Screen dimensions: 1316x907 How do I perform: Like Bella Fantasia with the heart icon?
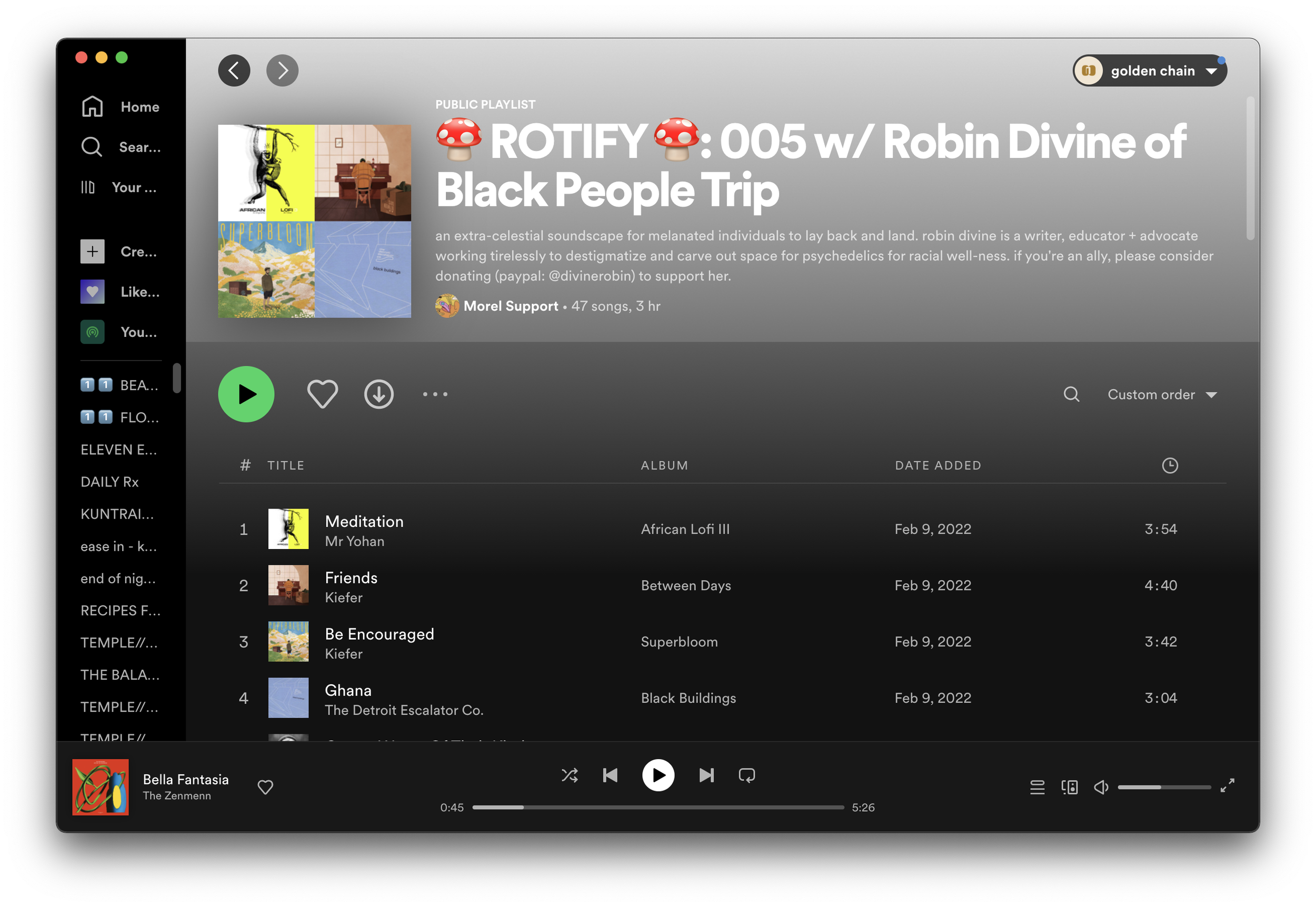[265, 787]
